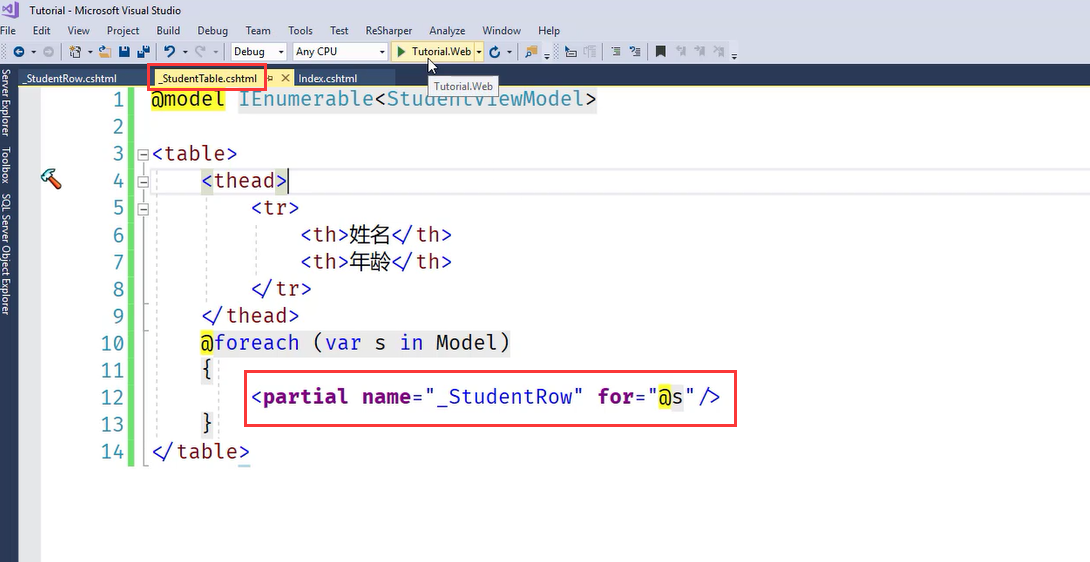Click the Find in Files icon

point(532,51)
